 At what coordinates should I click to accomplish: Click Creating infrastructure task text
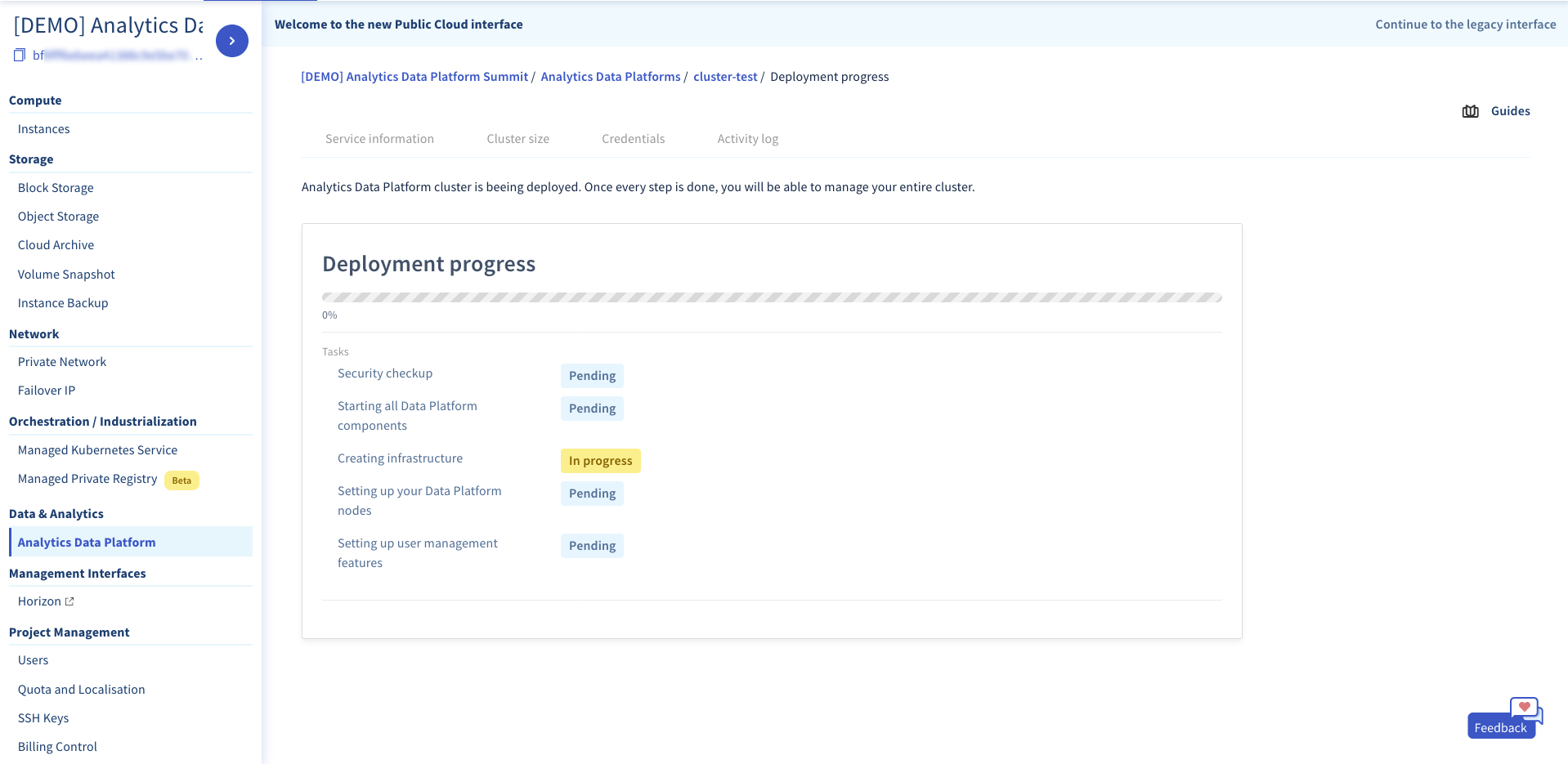coord(400,458)
